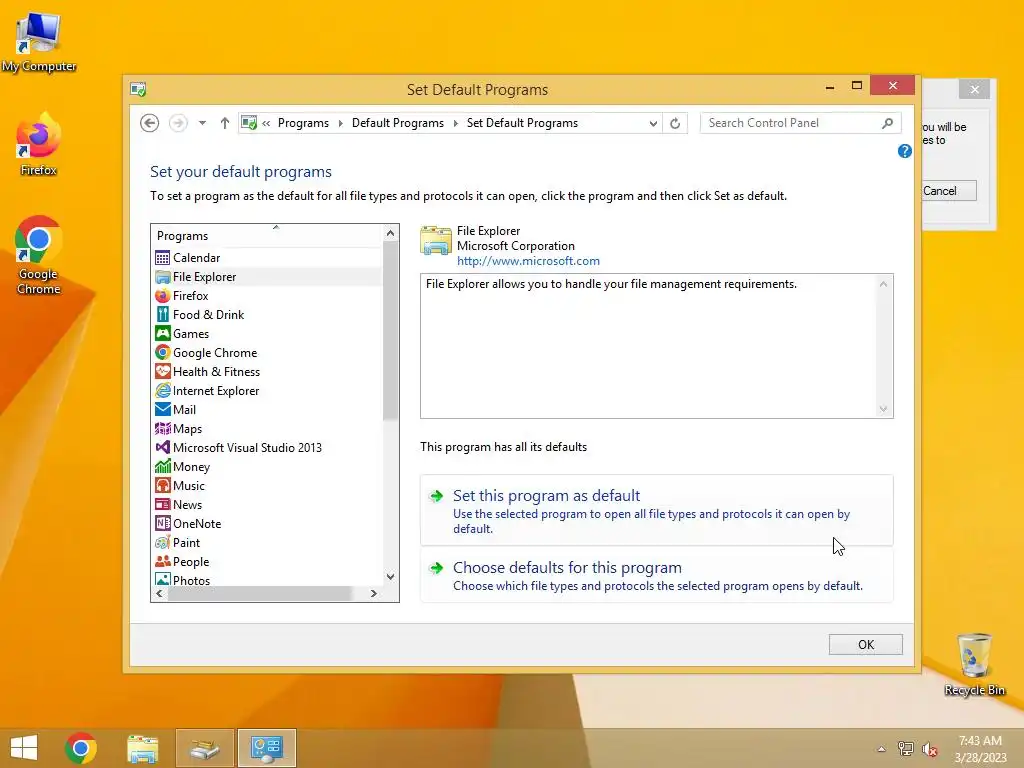Click the Default Programs breadcrumb
Screen dimensions: 1024x768
click(398, 123)
